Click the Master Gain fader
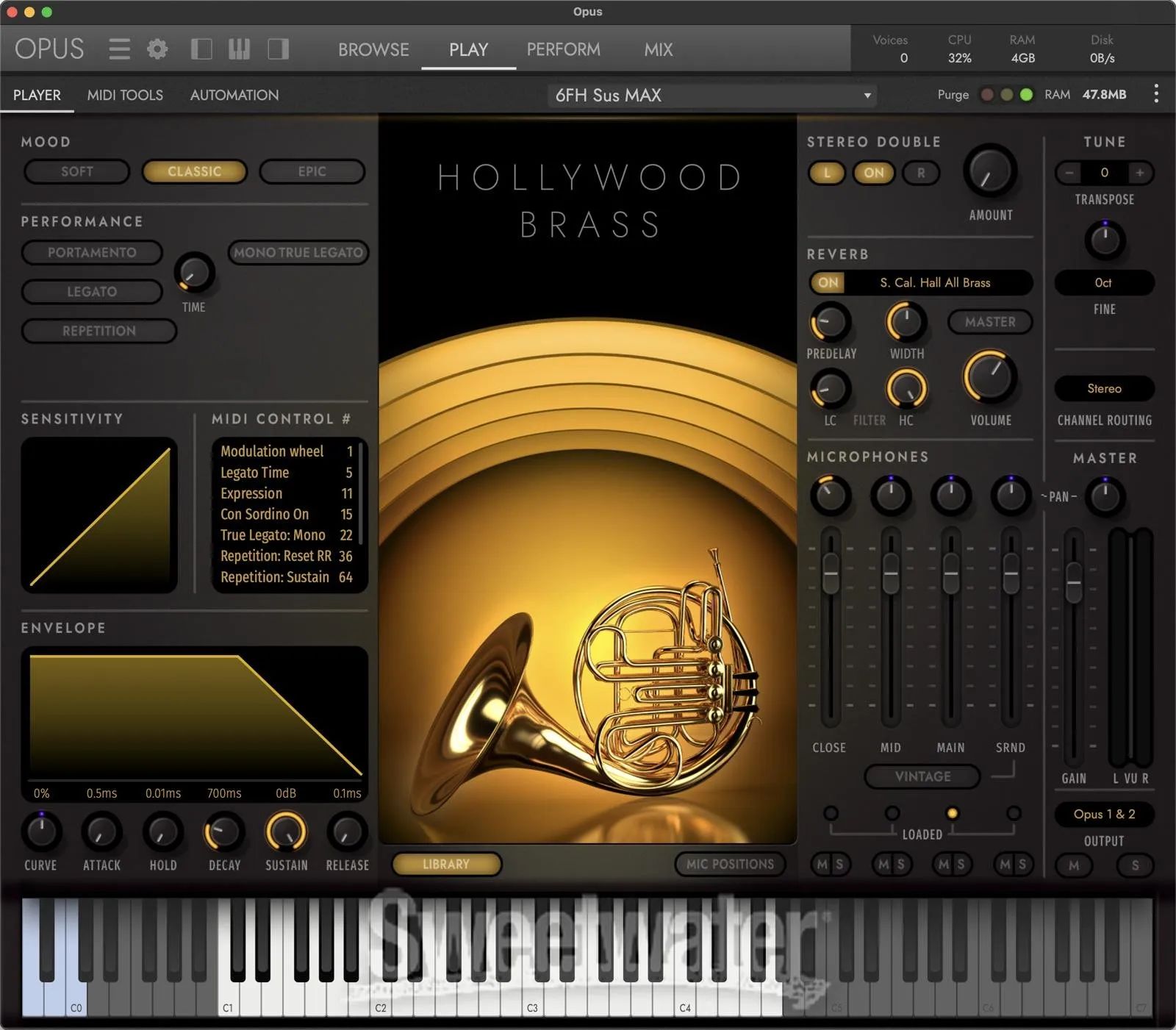1176x1030 pixels. (1074, 583)
